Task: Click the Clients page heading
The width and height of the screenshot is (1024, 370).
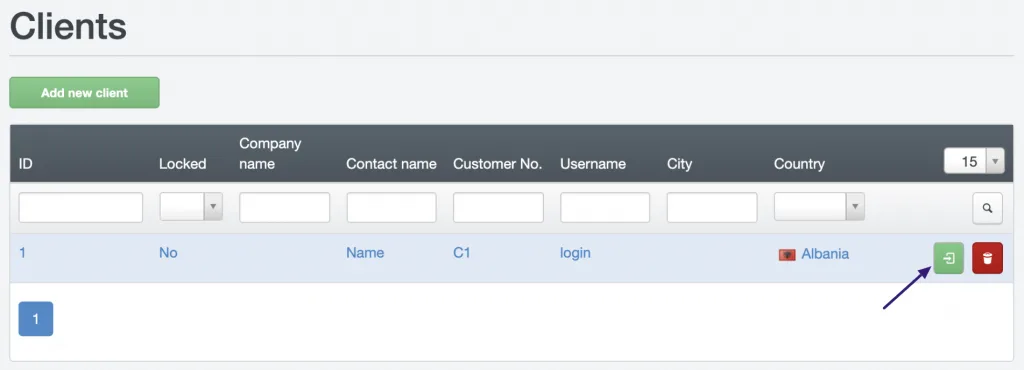Action: coord(68,27)
